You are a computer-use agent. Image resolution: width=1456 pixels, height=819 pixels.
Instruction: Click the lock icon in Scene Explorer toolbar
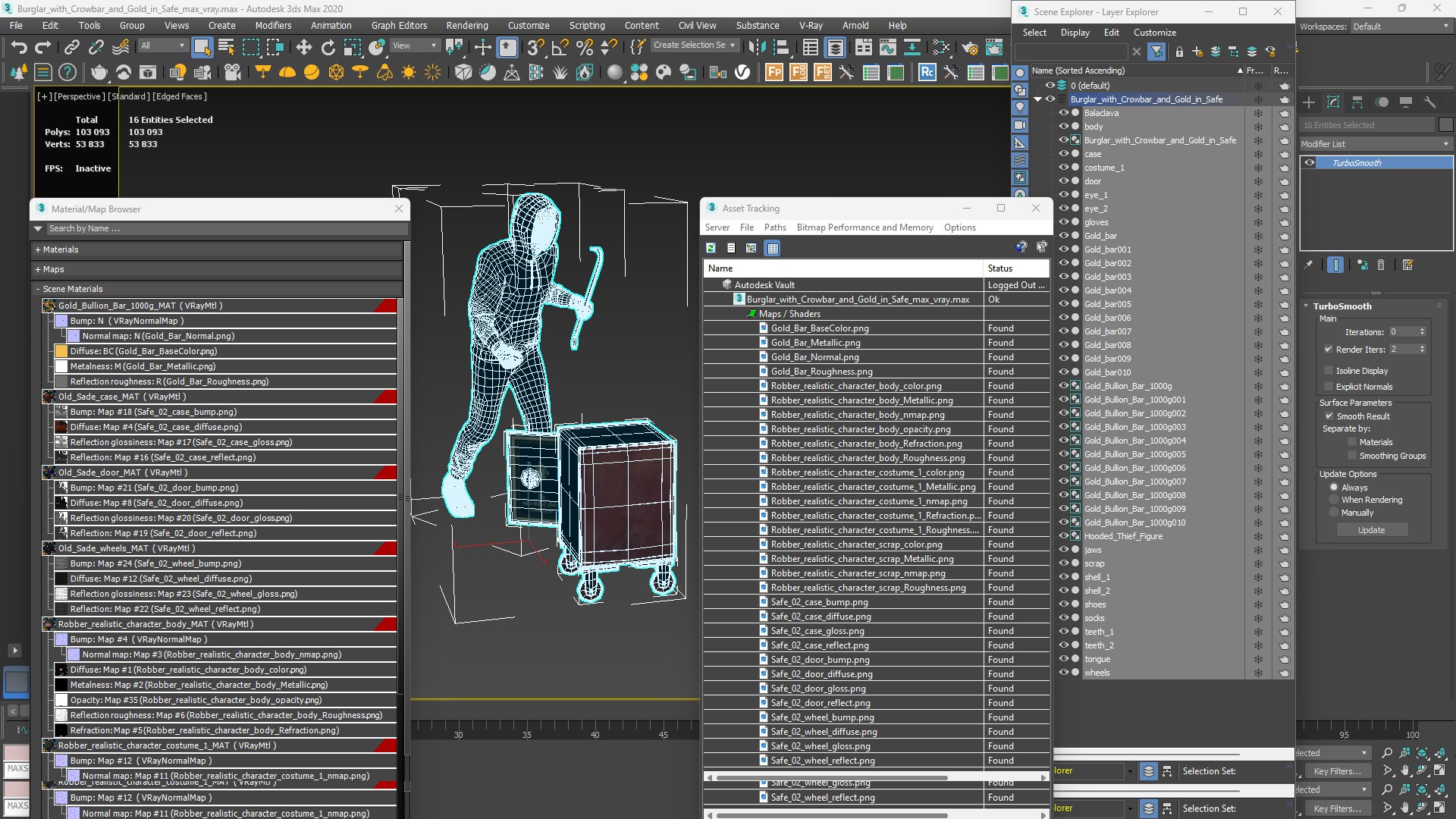point(1179,52)
